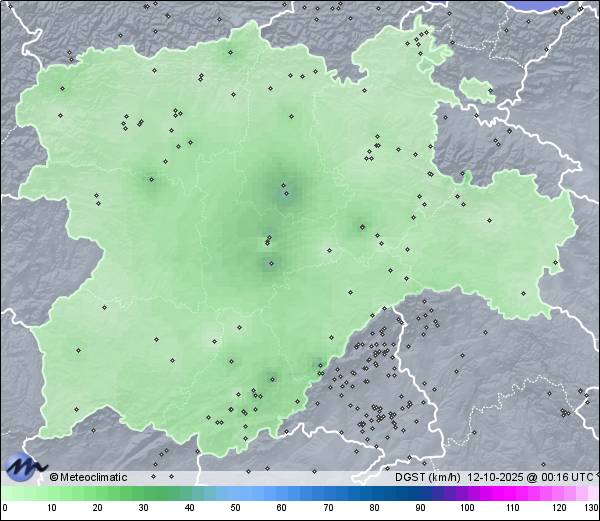Pick the dark navy swatch above 80
The image size is (600, 521).
pos(374,493)
